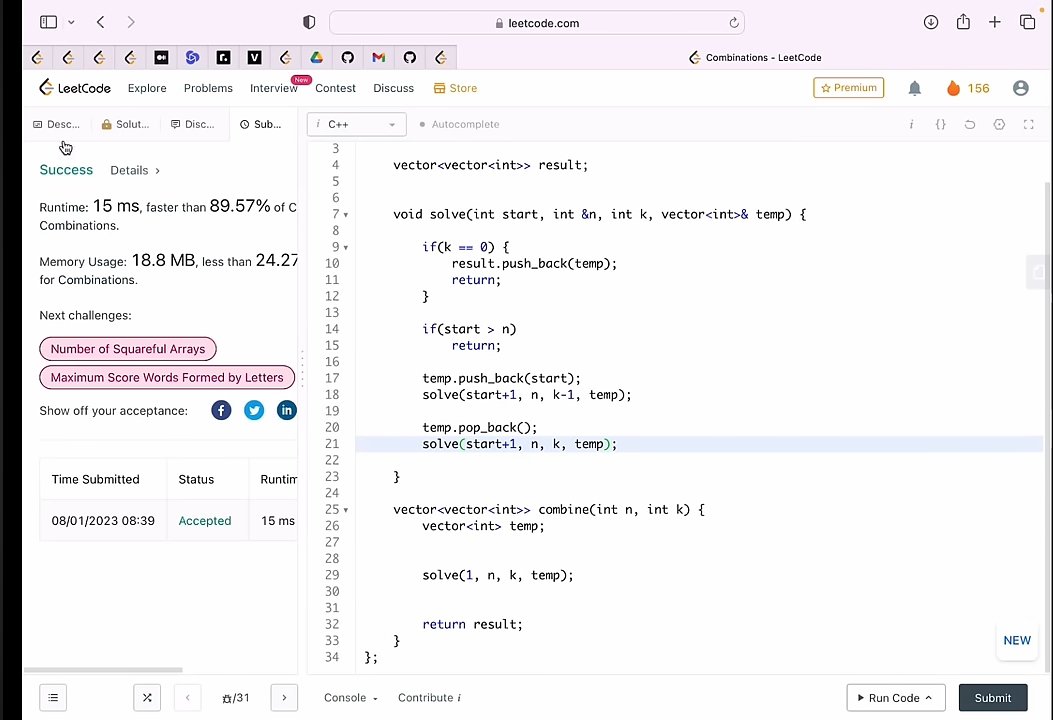Open a new Safari tab with plus icon
This screenshot has height=720, width=1053.
tap(995, 22)
